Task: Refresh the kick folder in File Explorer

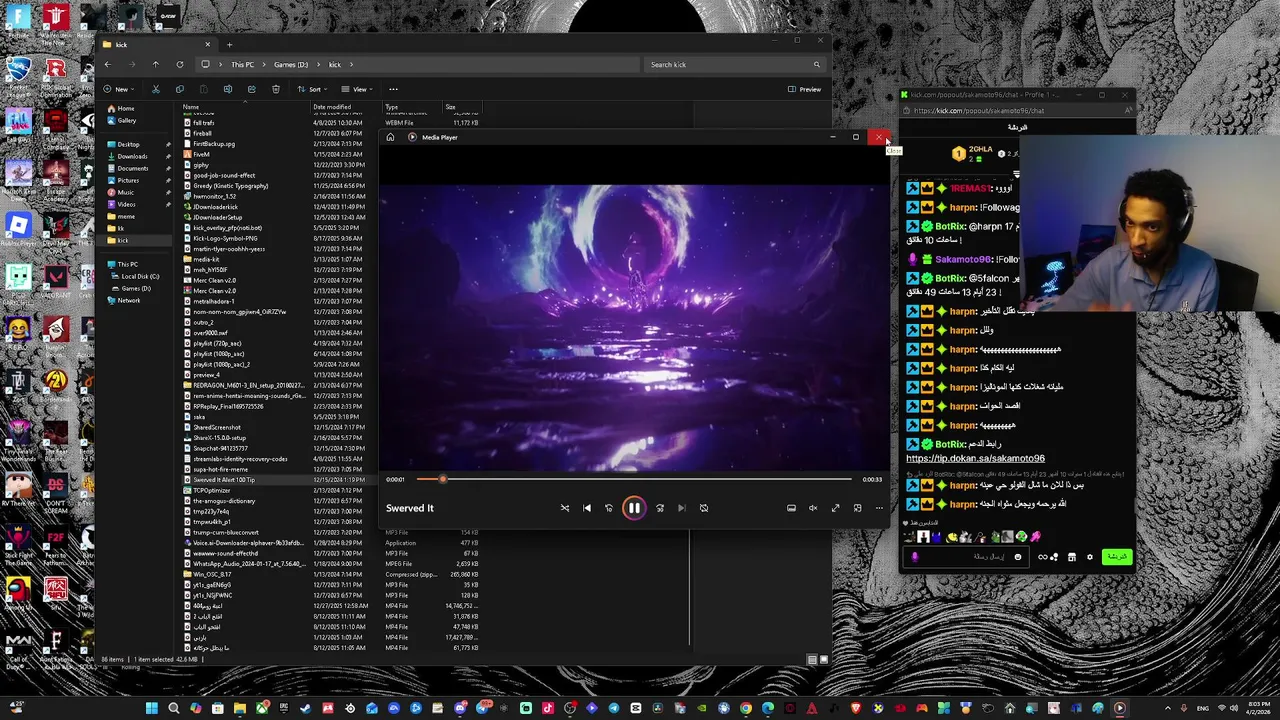Action: (x=179, y=65)
